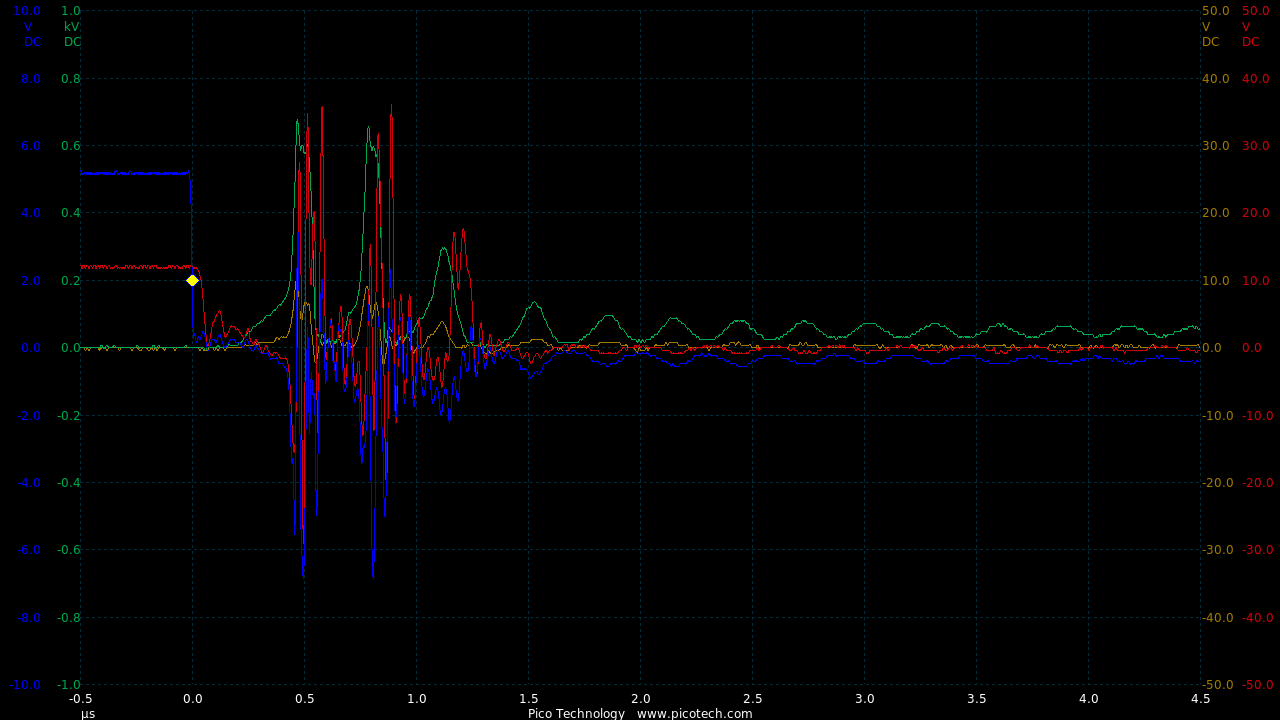Select the red channel's DC coupling label
The width and height of the screenshot is (1280, 720).
point(1251,42)
